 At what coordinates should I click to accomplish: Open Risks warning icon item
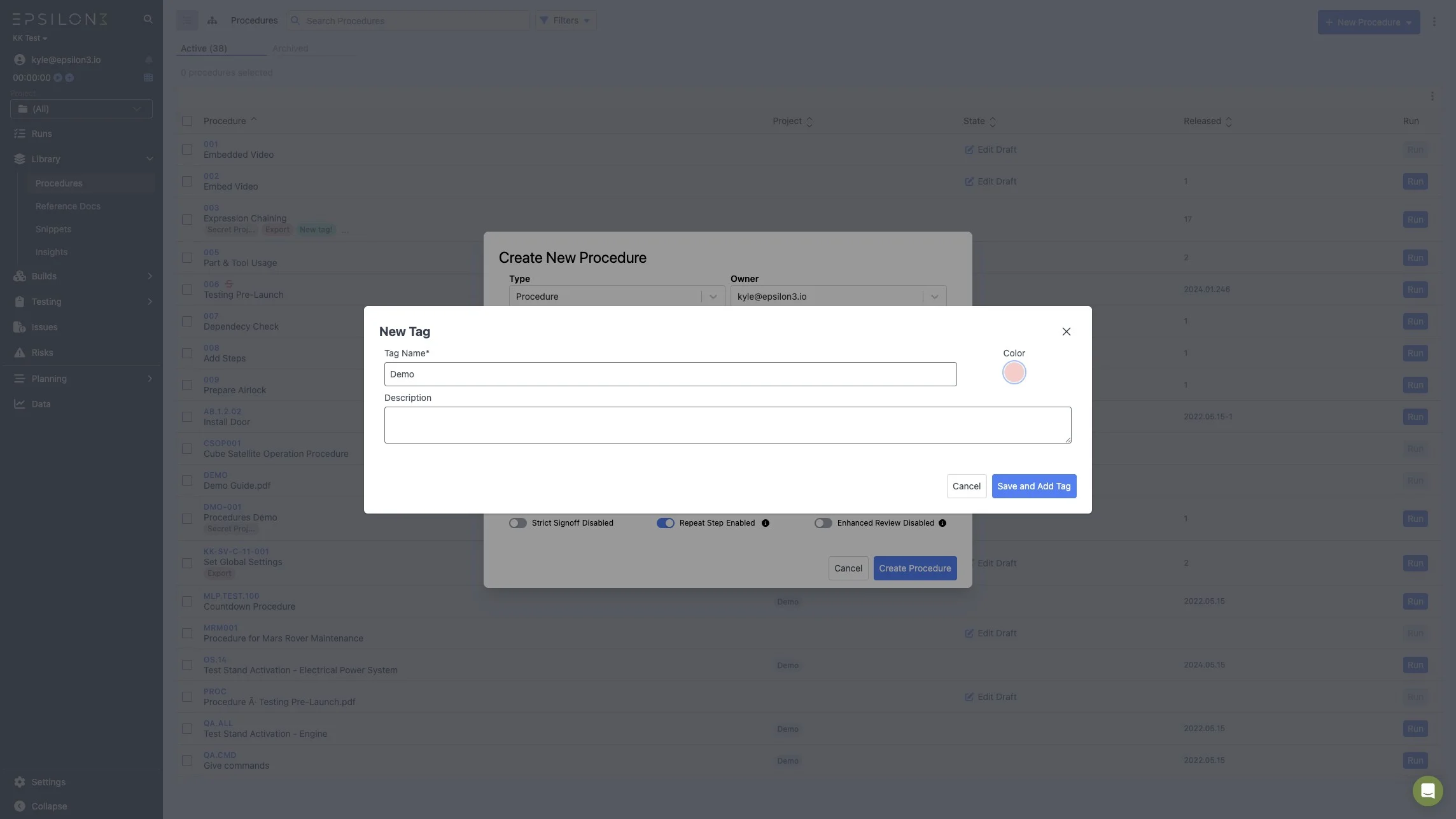click(x=20, y=353)
